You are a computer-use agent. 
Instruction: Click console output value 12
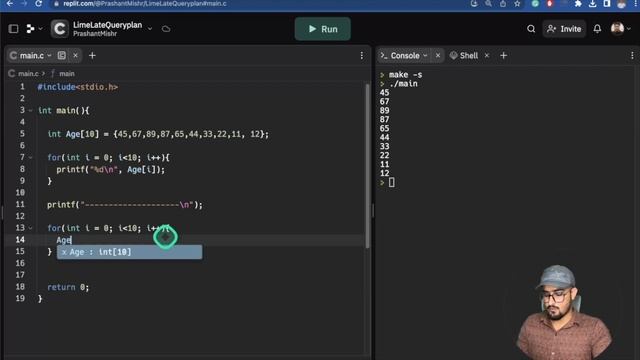(384, 173)
